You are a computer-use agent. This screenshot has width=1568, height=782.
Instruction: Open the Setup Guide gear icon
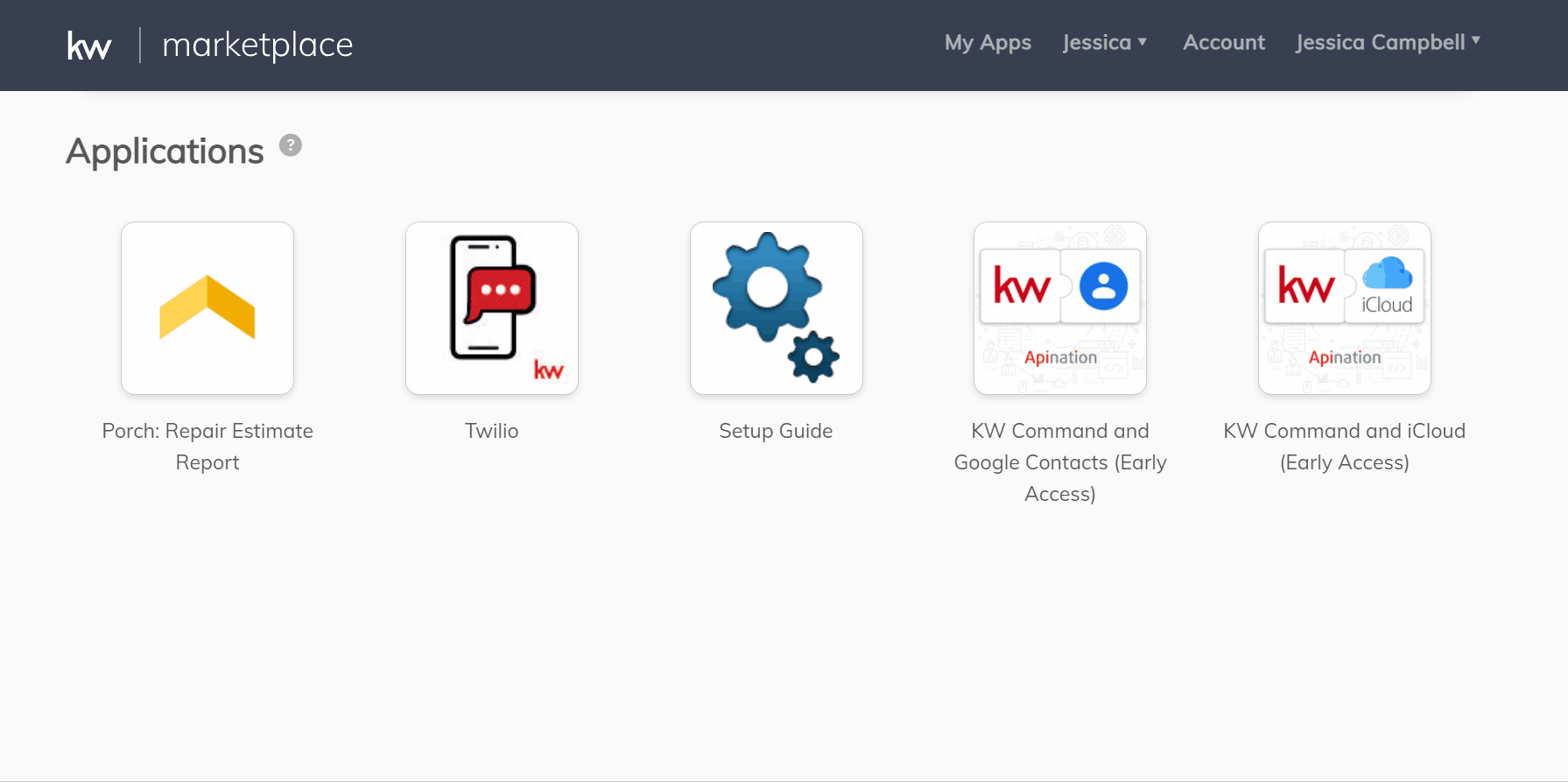tap(777, 308)
